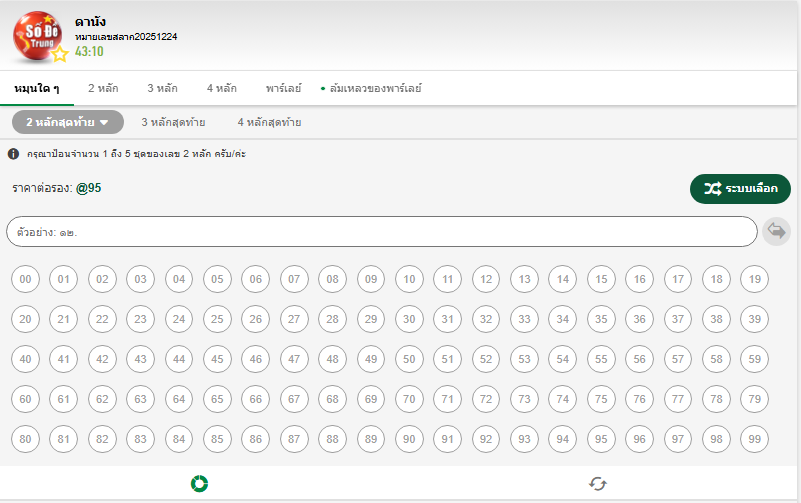Choose number 36 circle
The width and height of the screenshot is (801, 503).
coord(640,319)
